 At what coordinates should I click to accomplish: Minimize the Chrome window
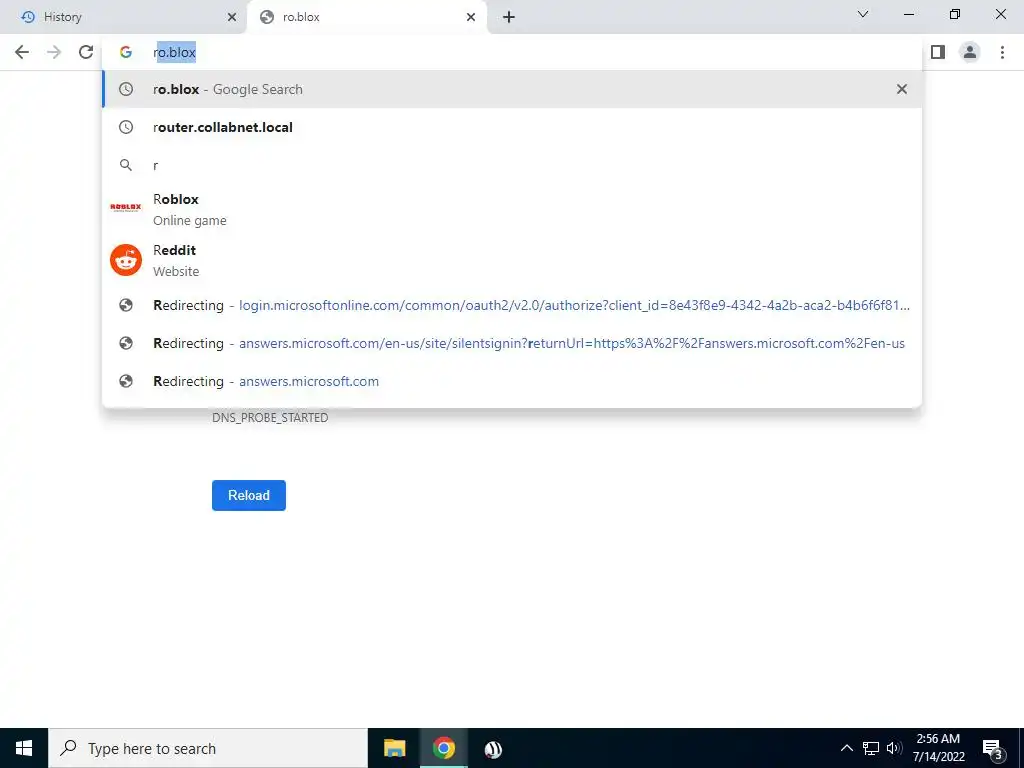[909, 14]
